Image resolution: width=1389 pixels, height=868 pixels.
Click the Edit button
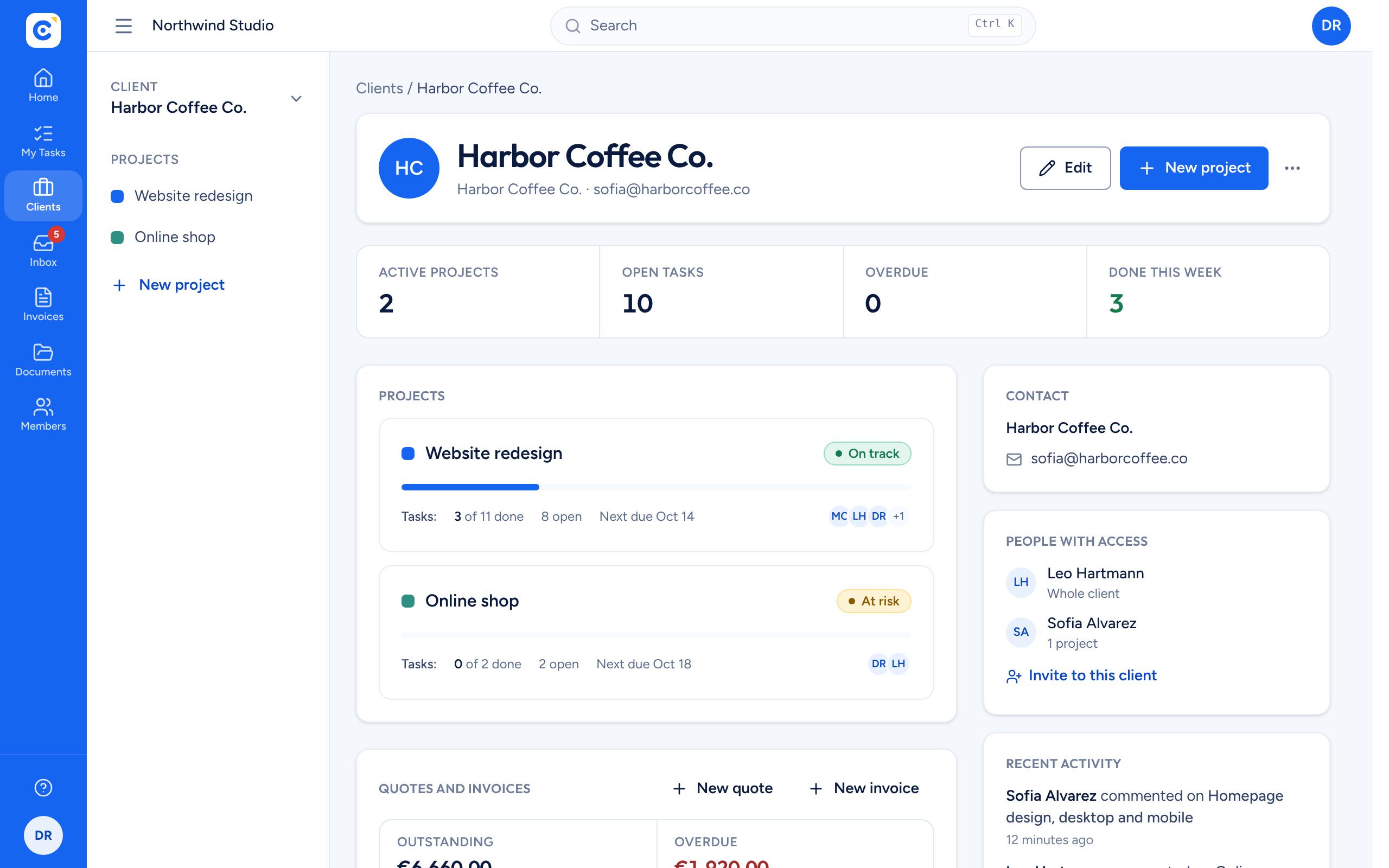point(1065,168)
